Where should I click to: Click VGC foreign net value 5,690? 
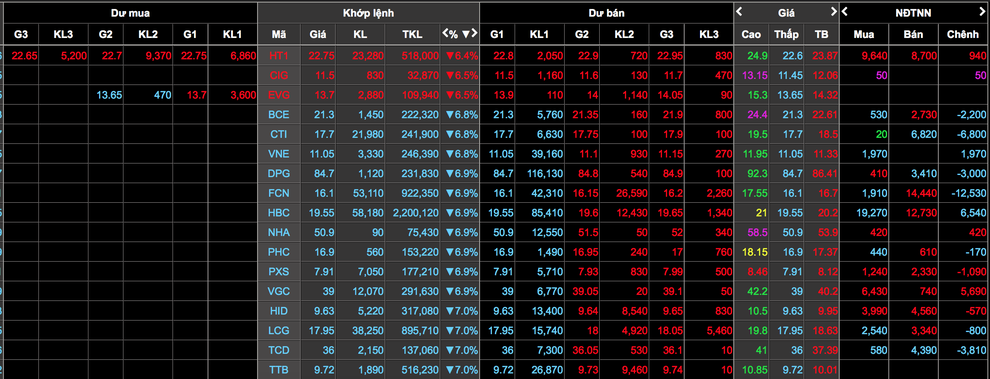(973, 291)
